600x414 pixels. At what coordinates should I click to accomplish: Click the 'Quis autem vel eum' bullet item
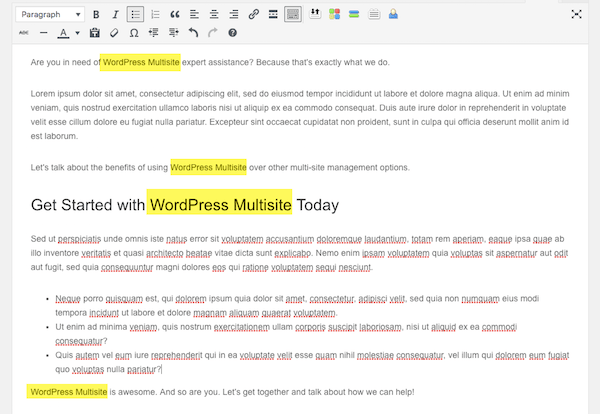pos(312,362)
